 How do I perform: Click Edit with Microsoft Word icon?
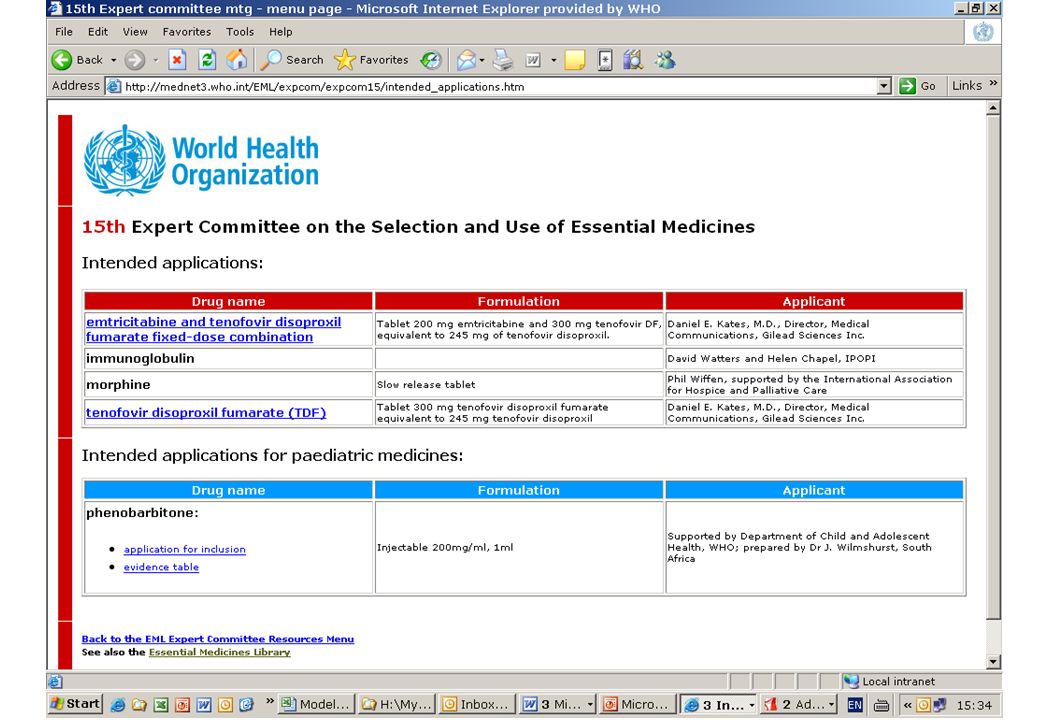tap(533, 60)
